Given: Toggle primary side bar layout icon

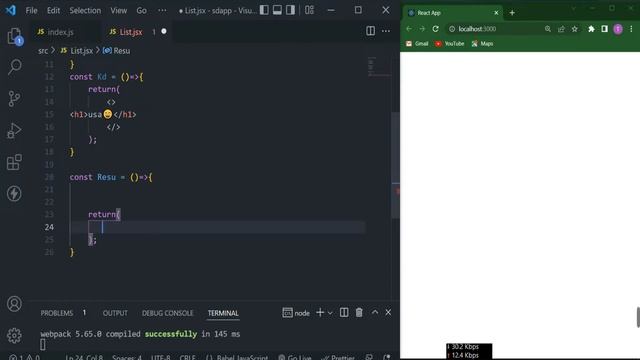Looking at the screenshot, I should (264, 10).
